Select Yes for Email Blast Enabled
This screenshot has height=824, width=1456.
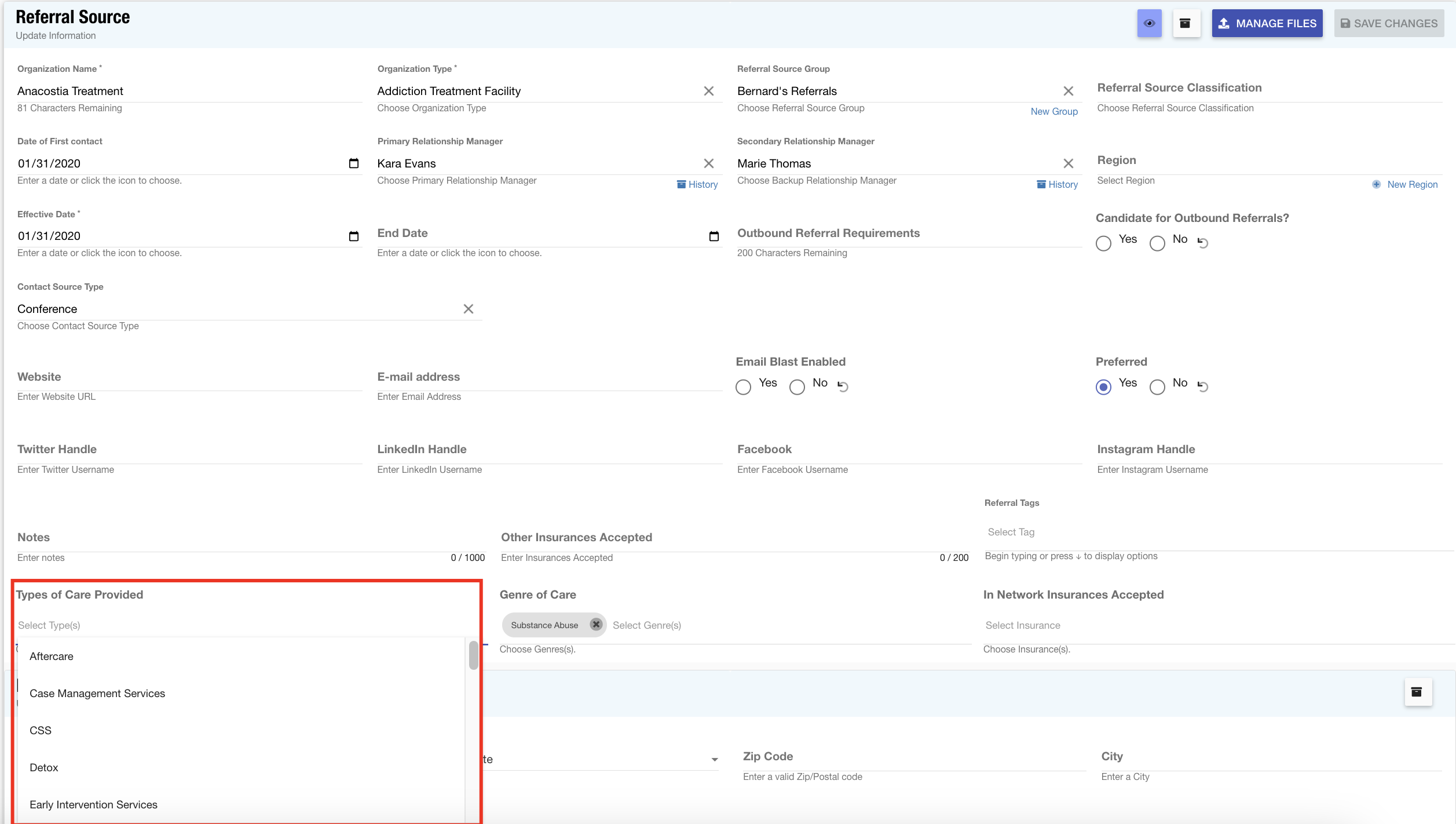pos(743,387)
